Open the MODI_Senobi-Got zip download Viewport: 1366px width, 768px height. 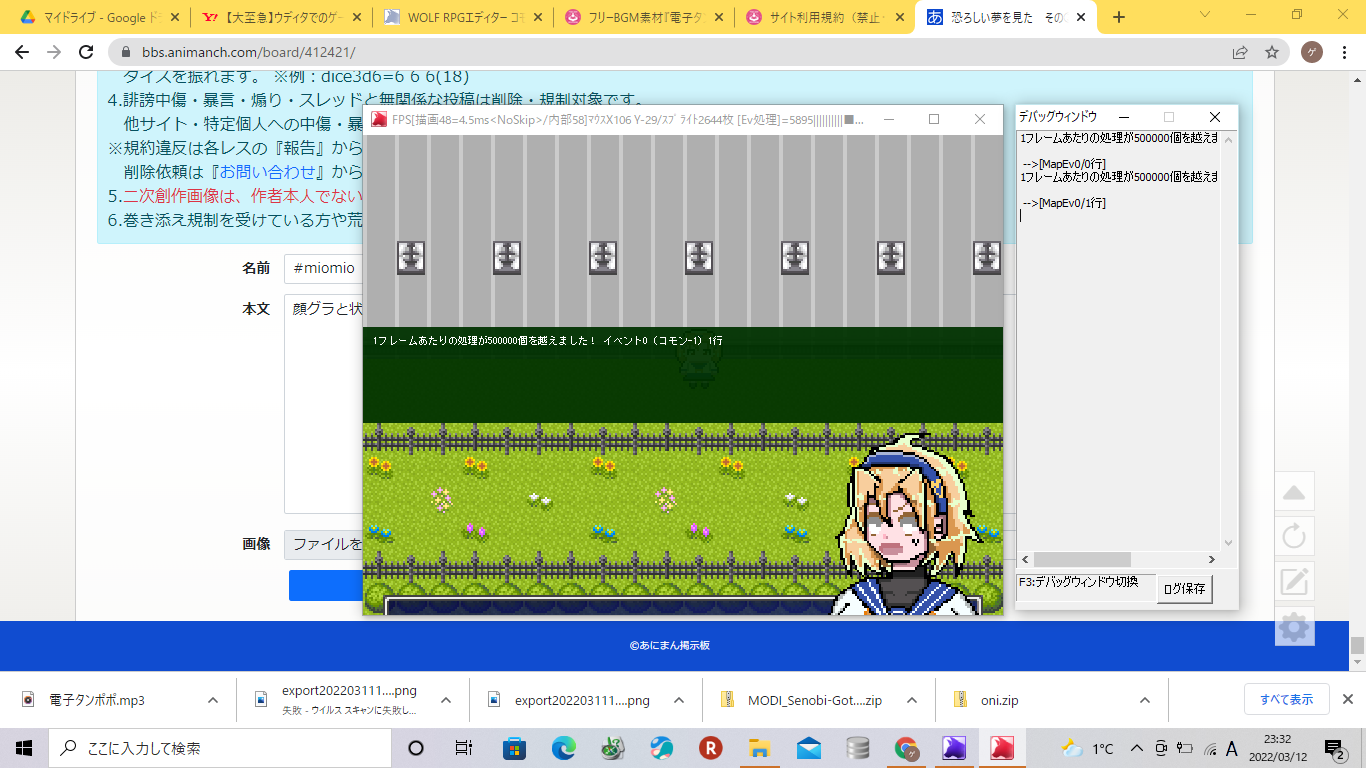point(802,700)
